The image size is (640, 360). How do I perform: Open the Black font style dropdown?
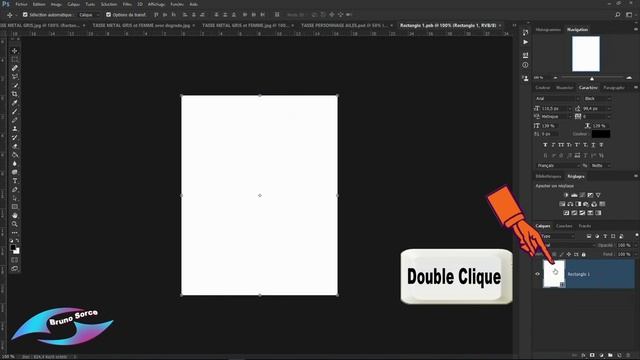point(597,99)
